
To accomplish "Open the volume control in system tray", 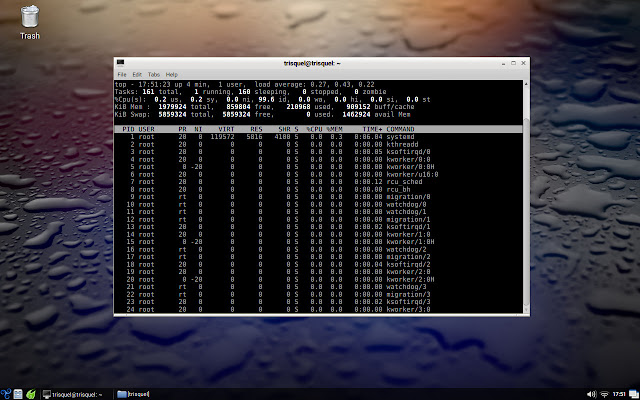I will 591,394.
